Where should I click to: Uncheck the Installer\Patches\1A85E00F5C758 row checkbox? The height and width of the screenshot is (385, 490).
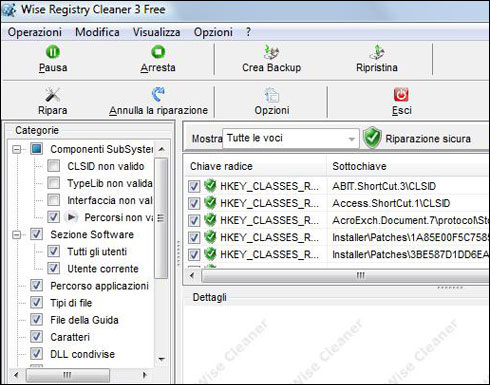(x=194, y=237)
